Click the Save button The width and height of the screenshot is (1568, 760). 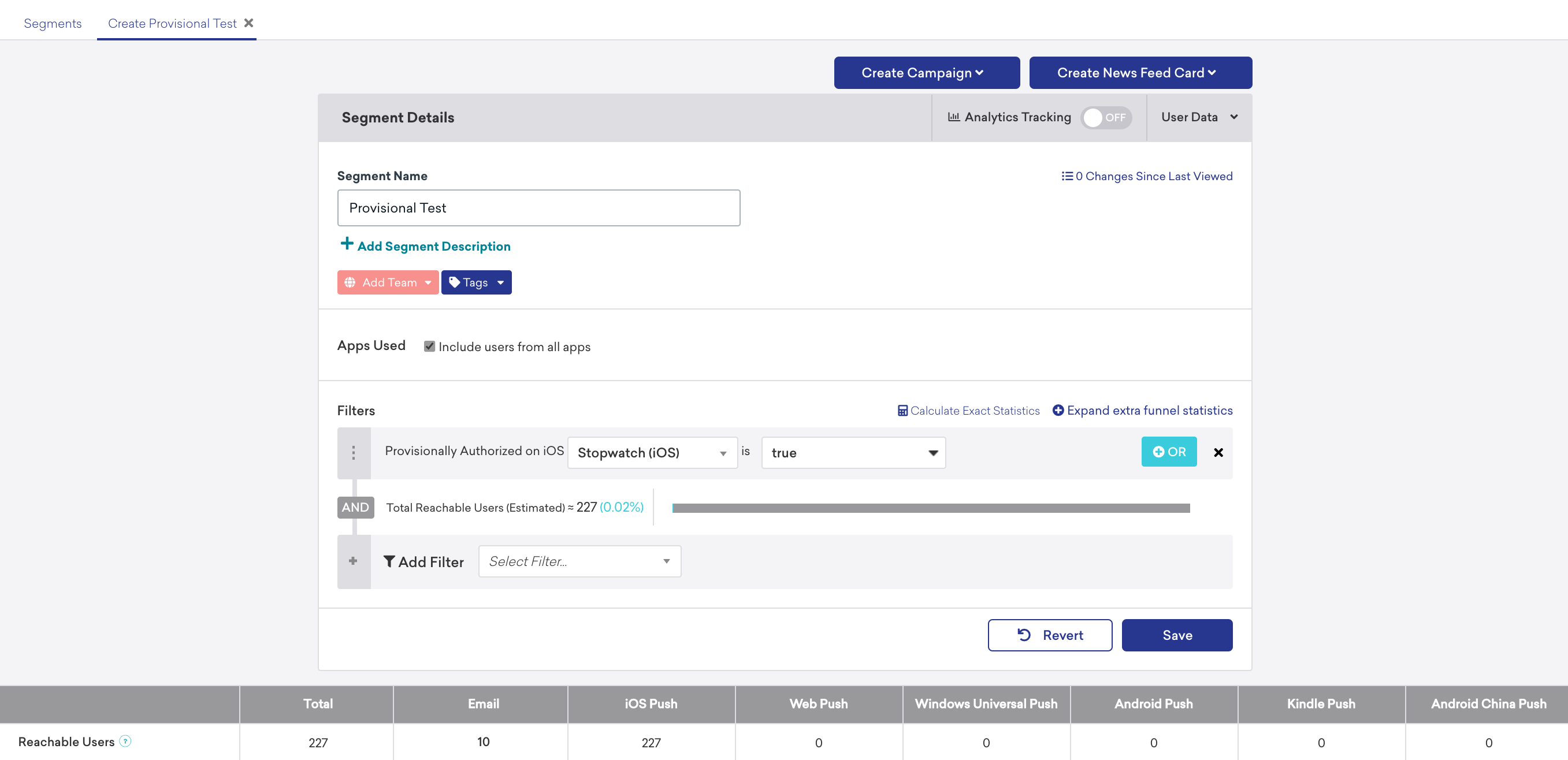tap(1177, 635)
